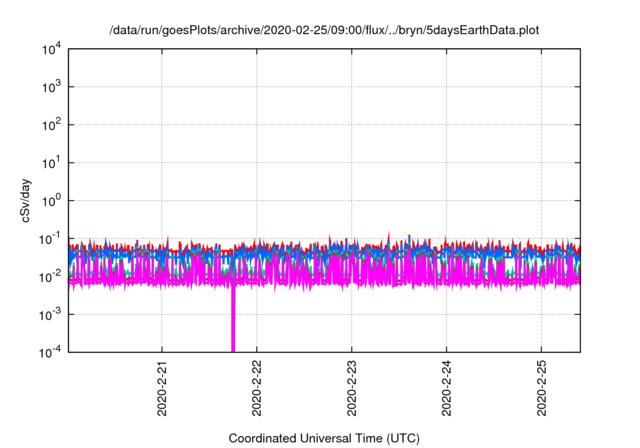Click the 10^-4 y-axis tick label

(x=51, y=352)
